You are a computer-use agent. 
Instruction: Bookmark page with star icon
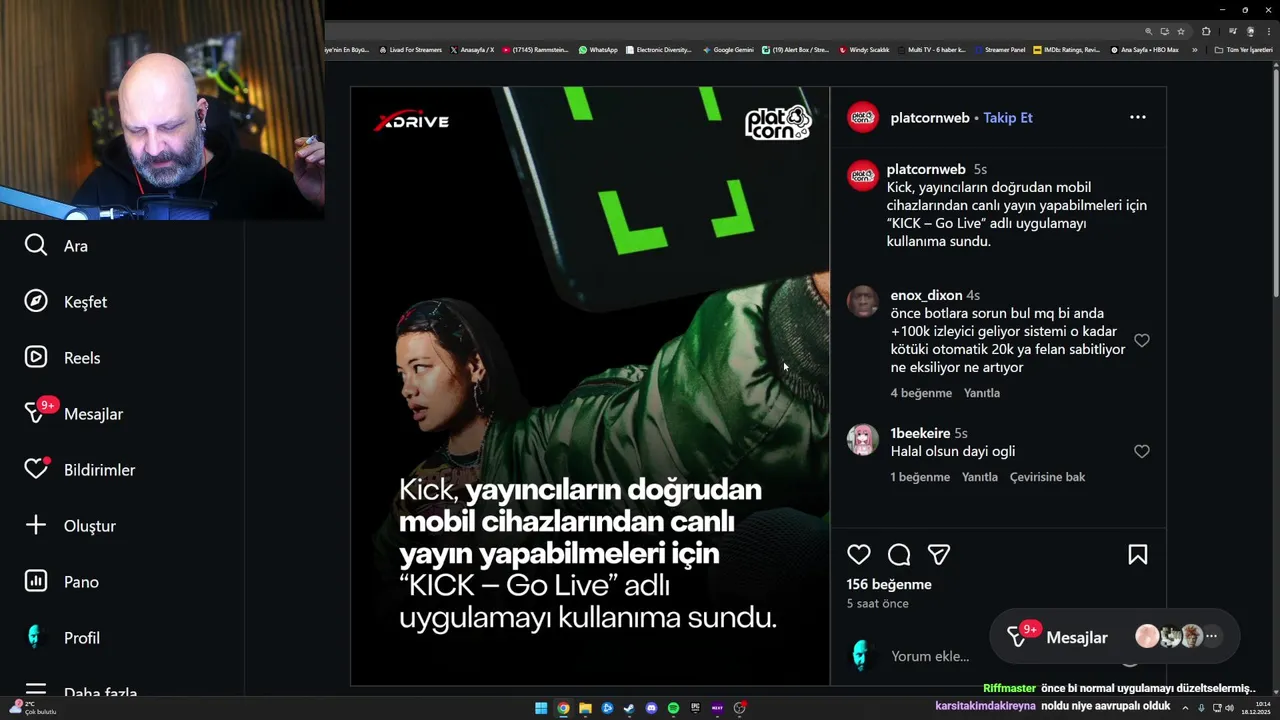1181,31
